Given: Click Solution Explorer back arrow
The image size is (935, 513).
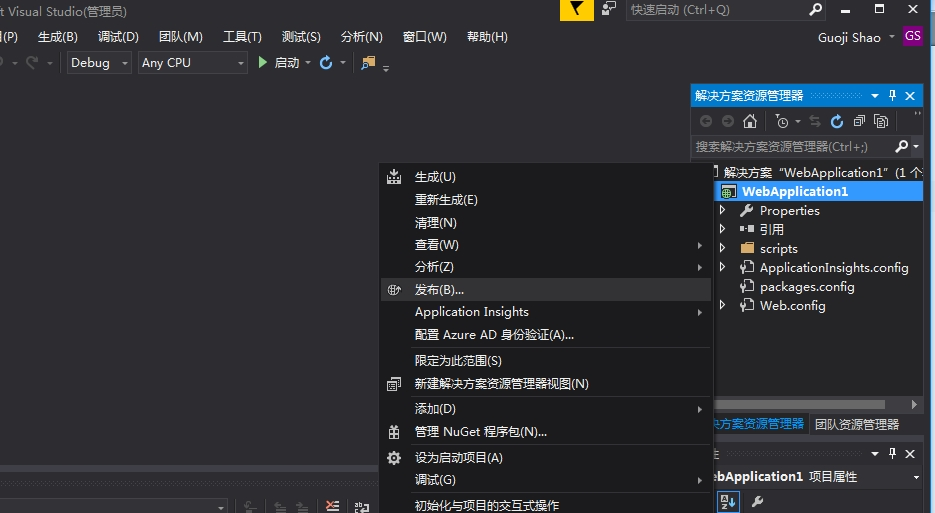Looking at the screenshot, I should [x=706, y=121].
